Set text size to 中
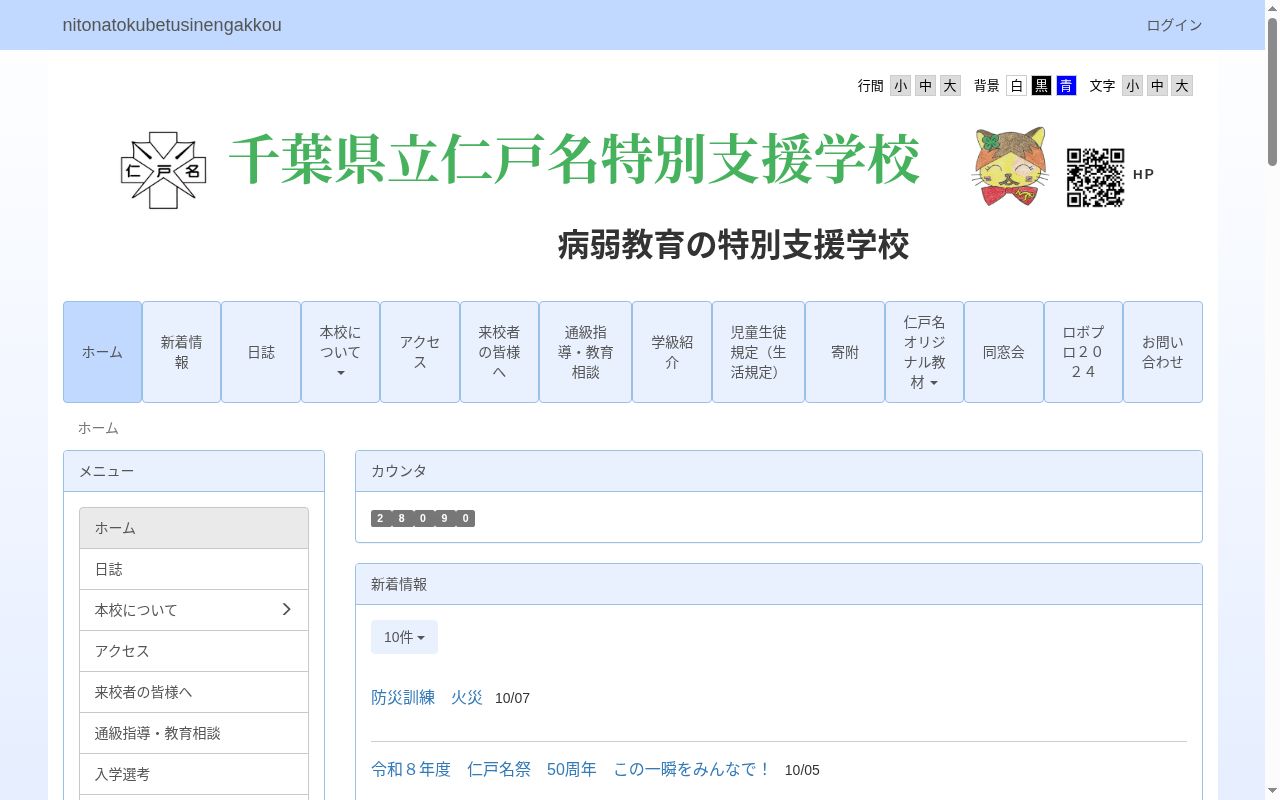This screenshot has height=800, width=1280. point(1157,86)
